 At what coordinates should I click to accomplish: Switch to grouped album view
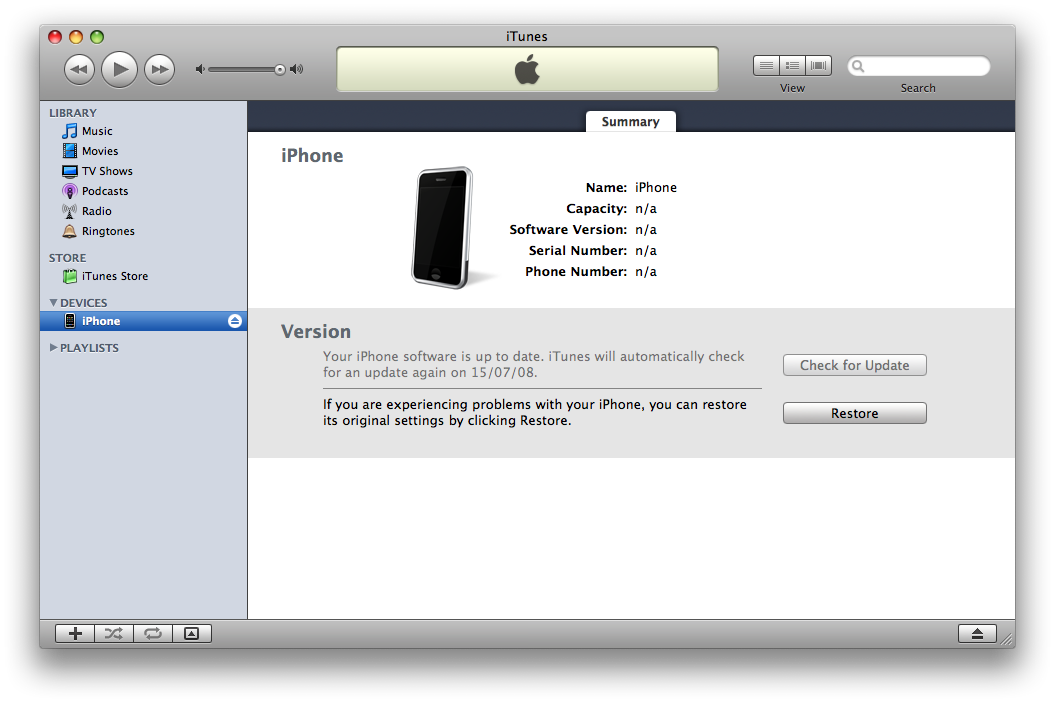point(792,66)
